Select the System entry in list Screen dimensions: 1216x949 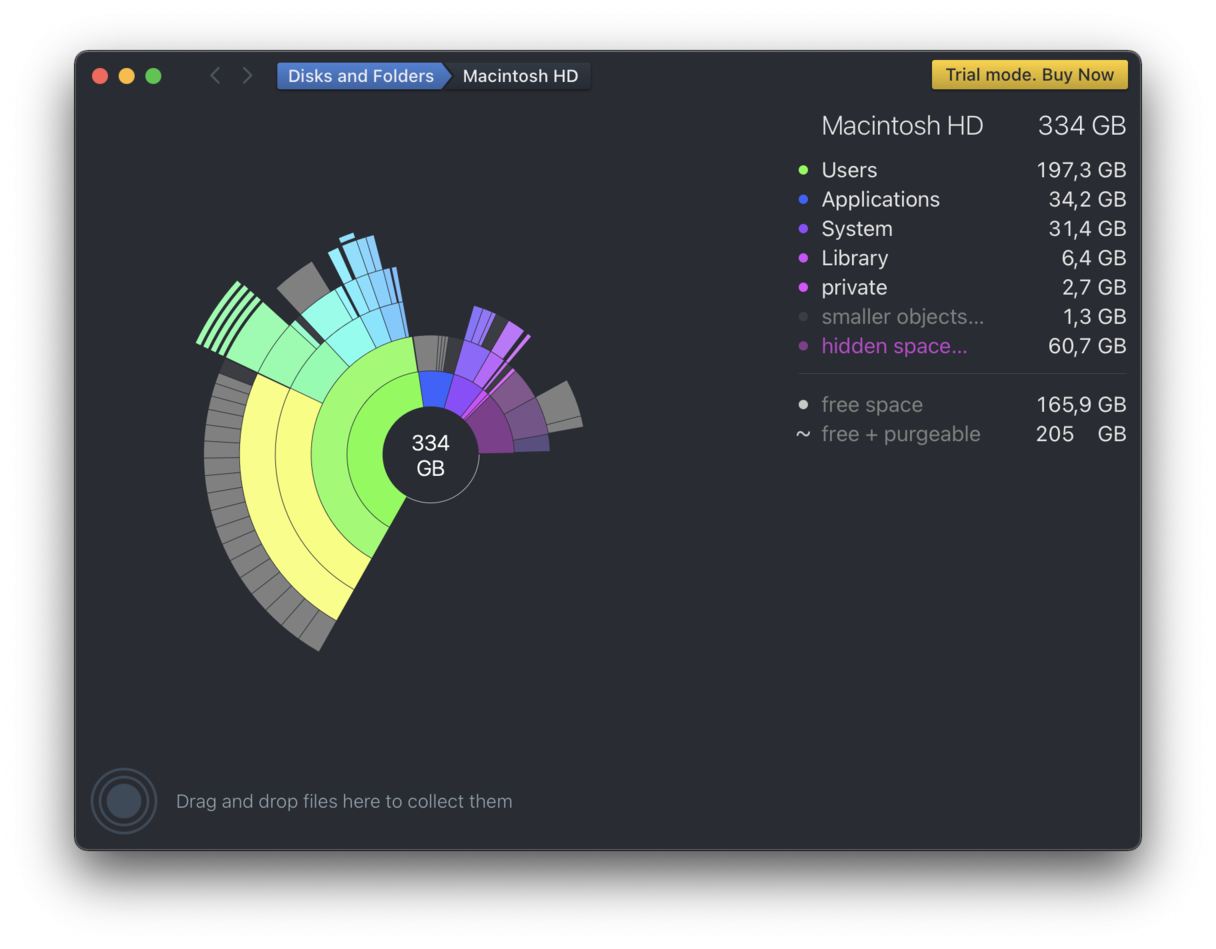point(856,229)
